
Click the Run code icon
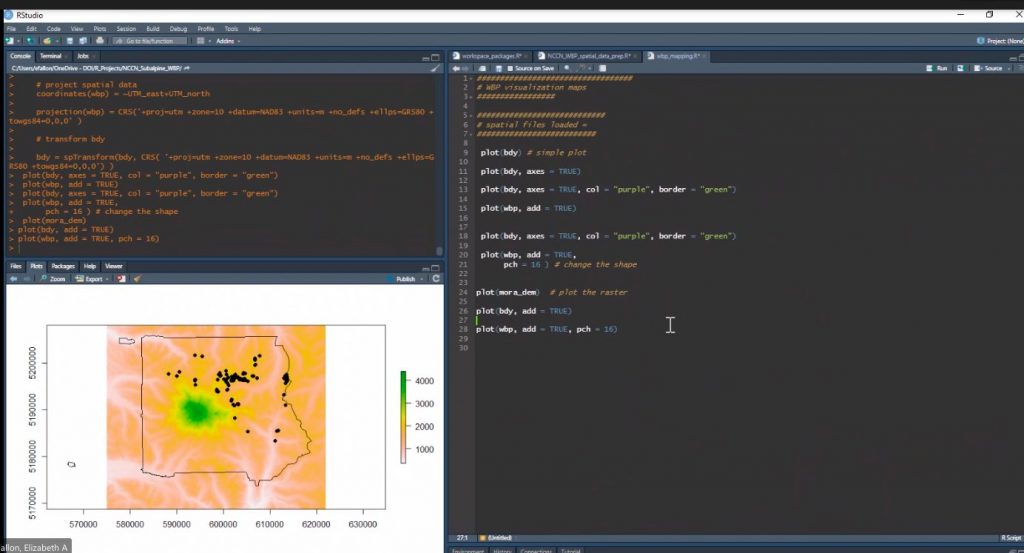[936, 68]
